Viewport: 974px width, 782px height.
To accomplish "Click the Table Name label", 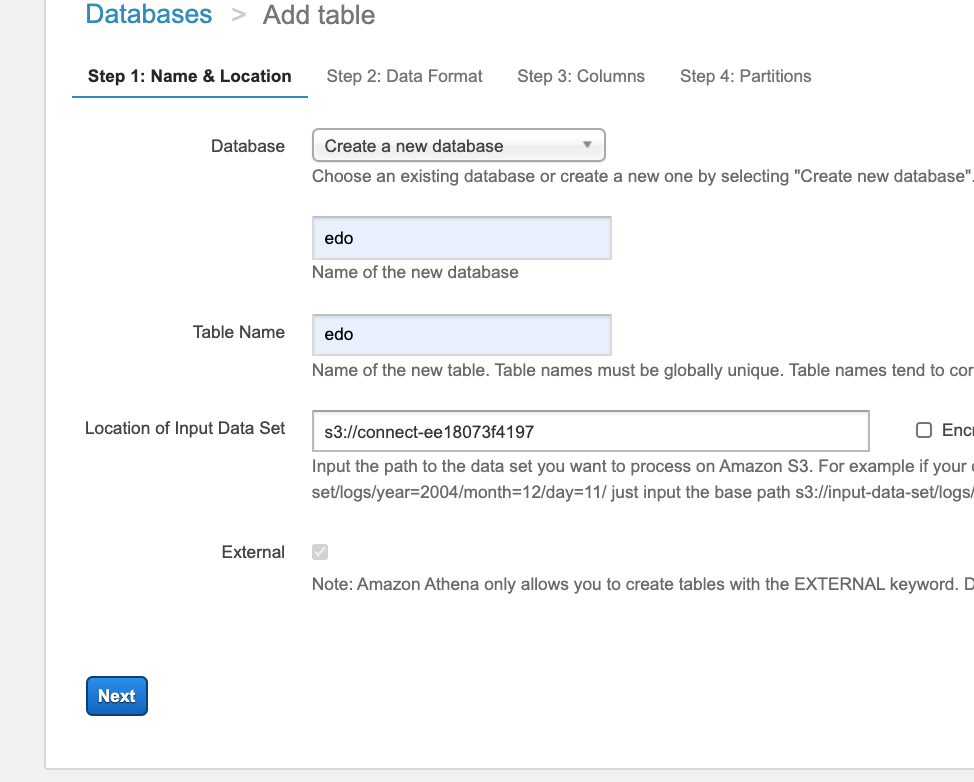I will (x=239, y=332).
